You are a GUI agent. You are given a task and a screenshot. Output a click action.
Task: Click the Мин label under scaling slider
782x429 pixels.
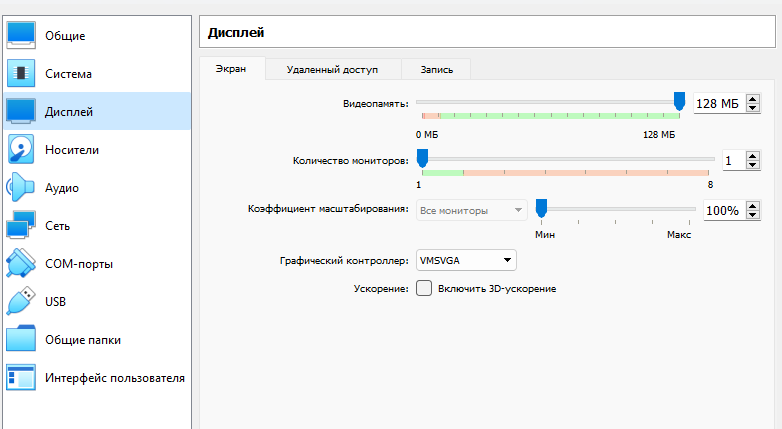pos(545,234)
